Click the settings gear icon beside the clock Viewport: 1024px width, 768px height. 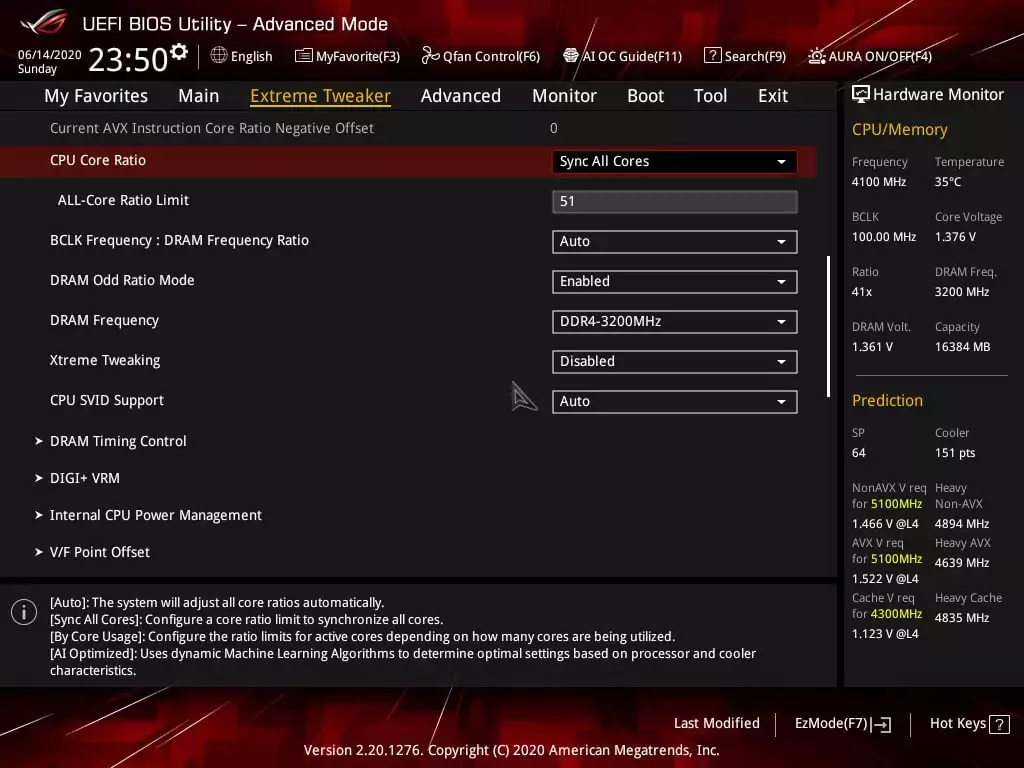[179, 51]
